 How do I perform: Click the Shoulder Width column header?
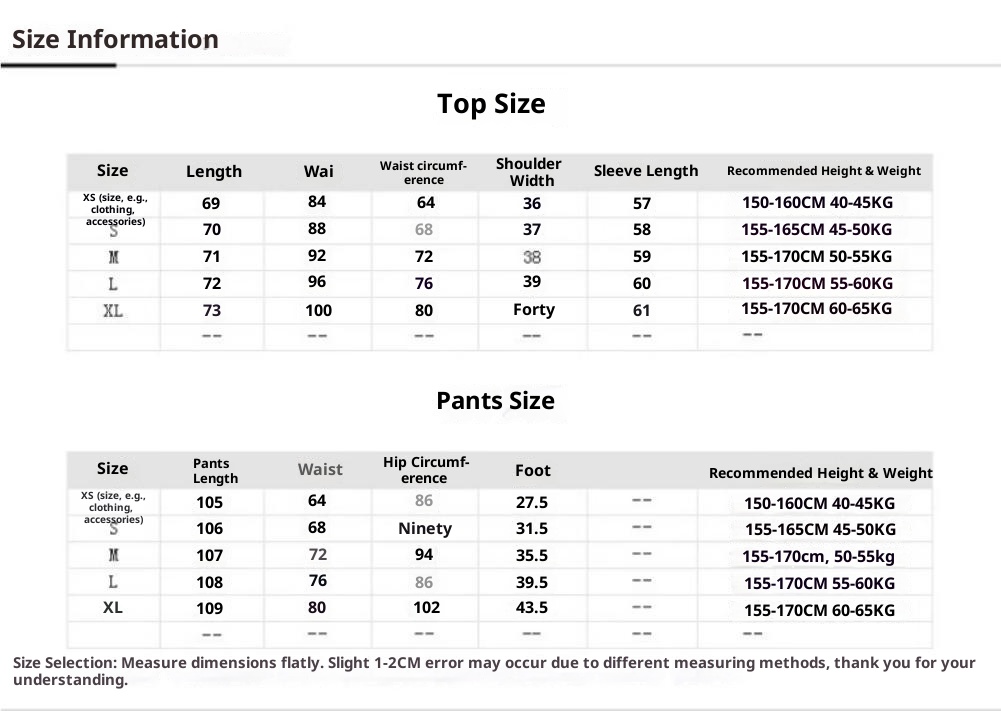click(529, 172)
